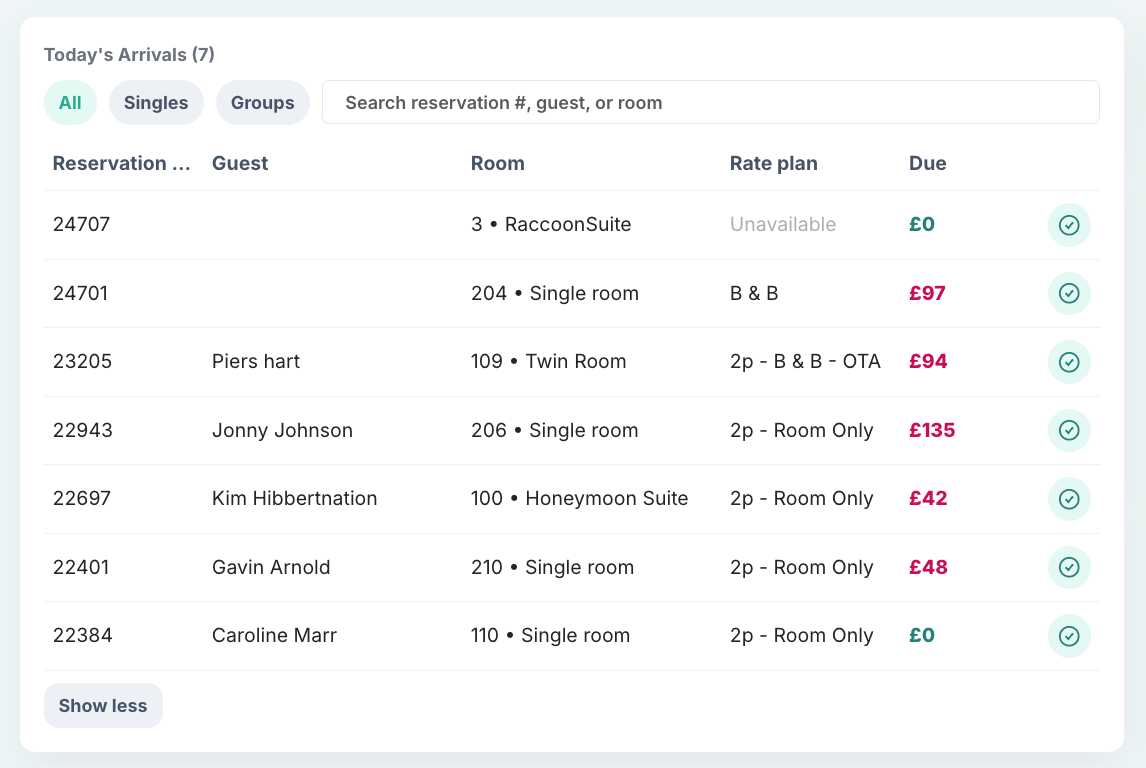Click check-in icon for Caroline Marr

tap(1068, 636)
